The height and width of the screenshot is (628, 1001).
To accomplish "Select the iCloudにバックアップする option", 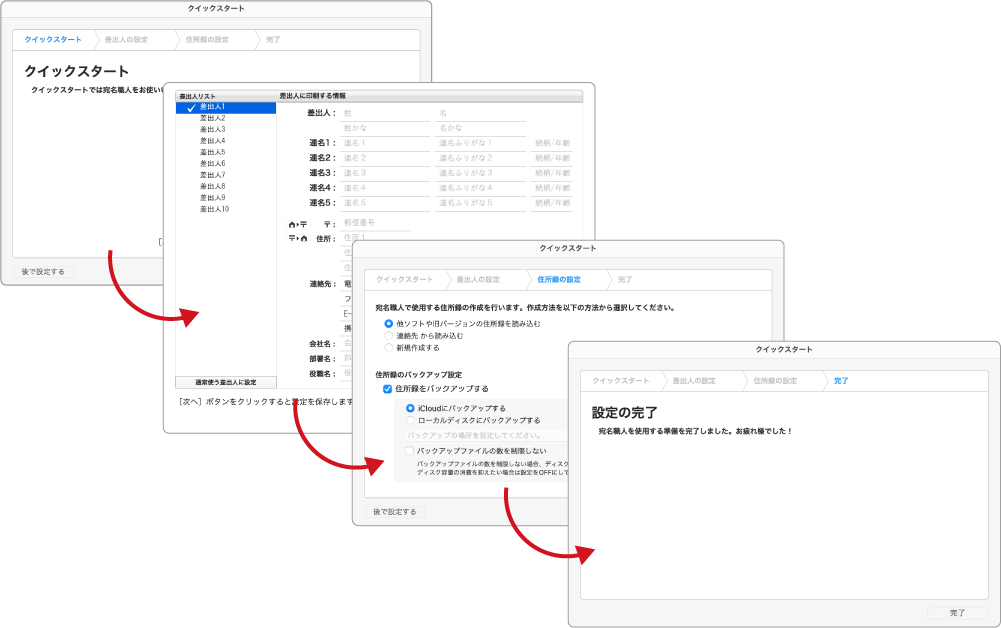I will pyautogui.click(x=410, y=408).
